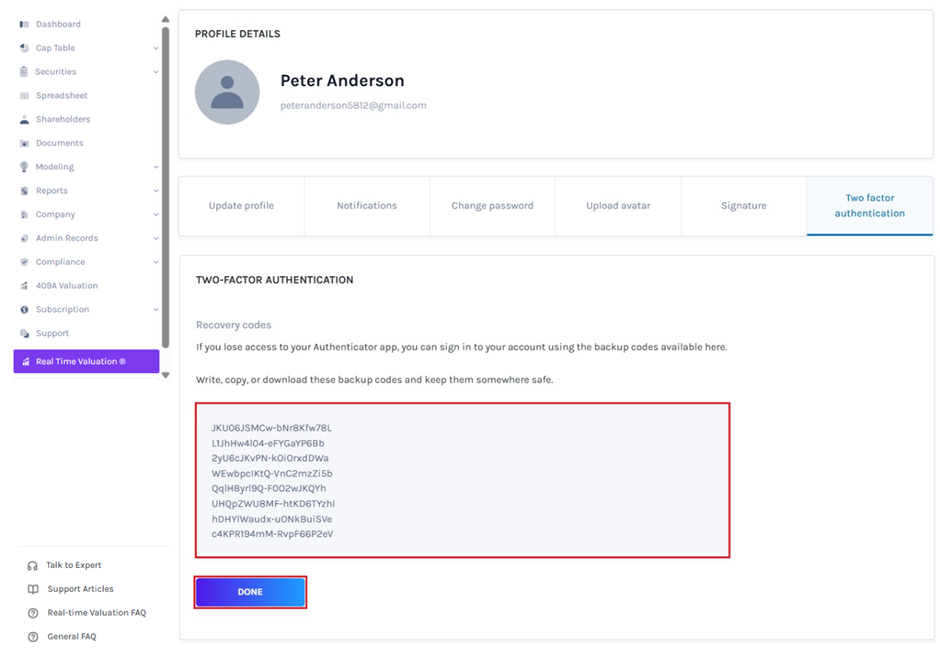Select the Shareholders person icon
940x654 pixels.
24,119
